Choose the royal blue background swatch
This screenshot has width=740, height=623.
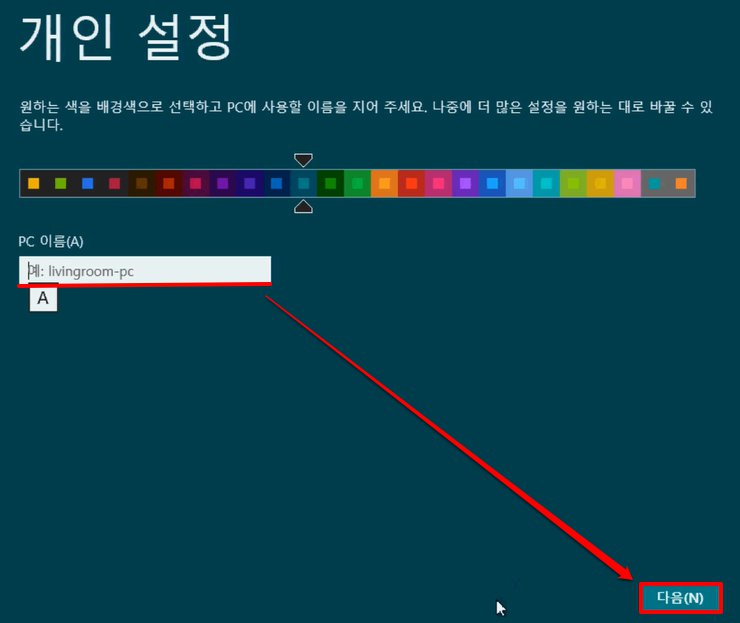coord(492,183)
